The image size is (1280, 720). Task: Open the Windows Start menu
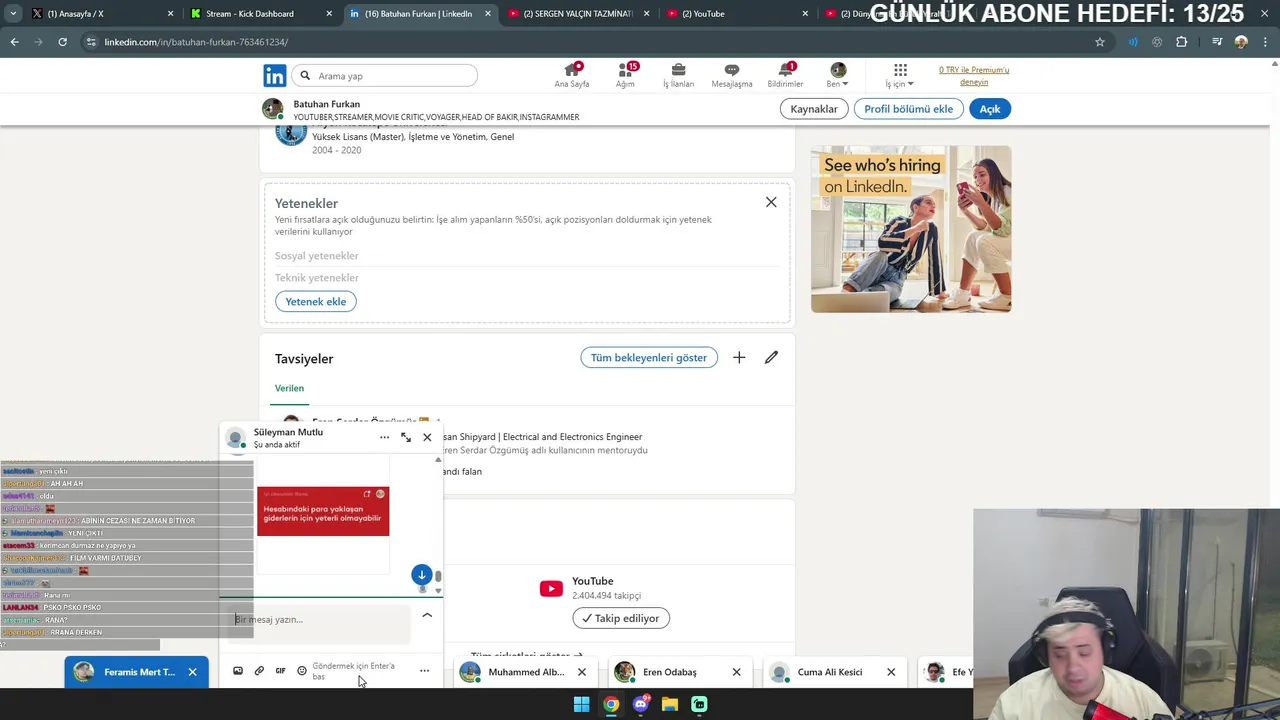[581, 704]
